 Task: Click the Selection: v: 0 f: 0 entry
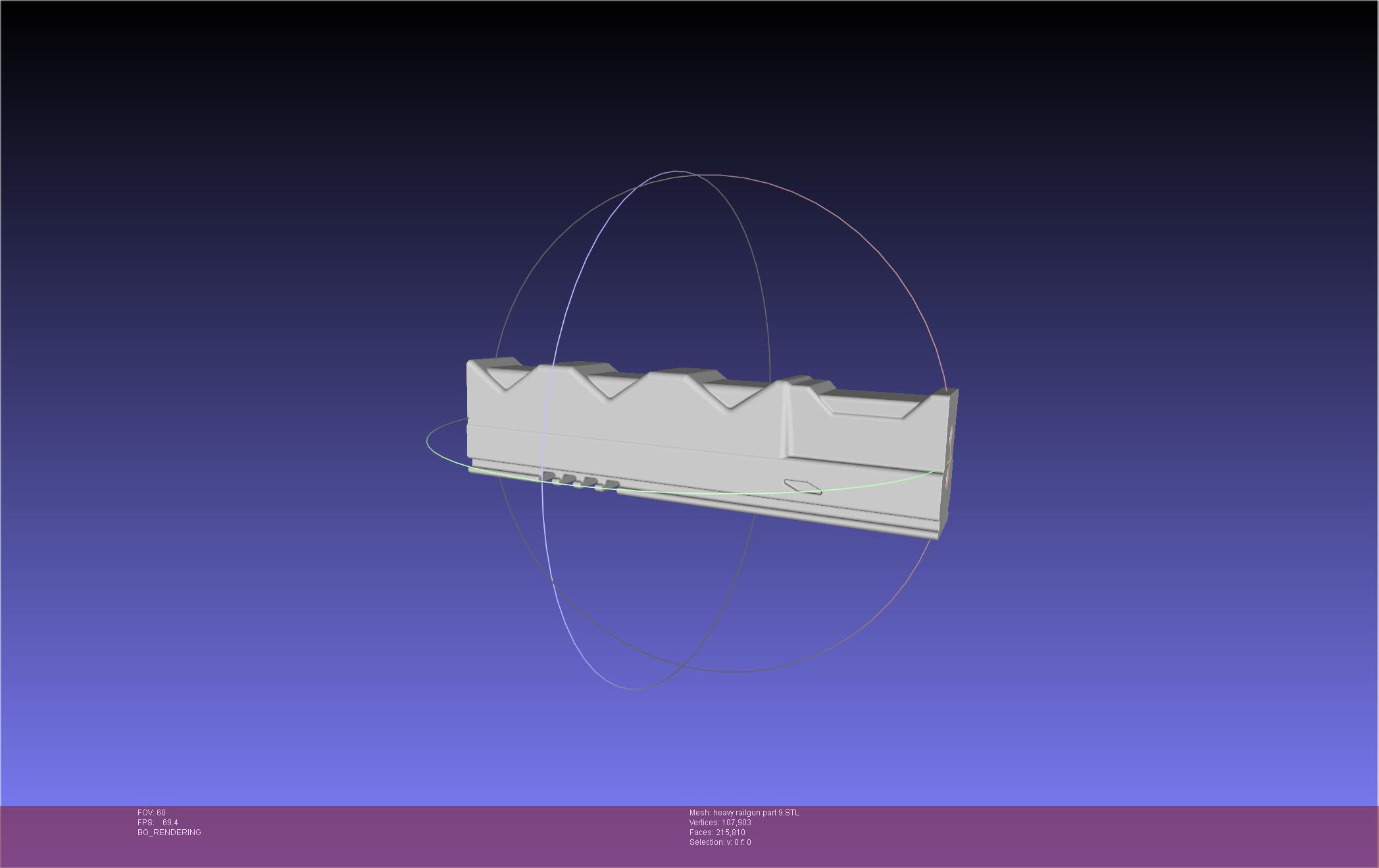coord(720,842)
